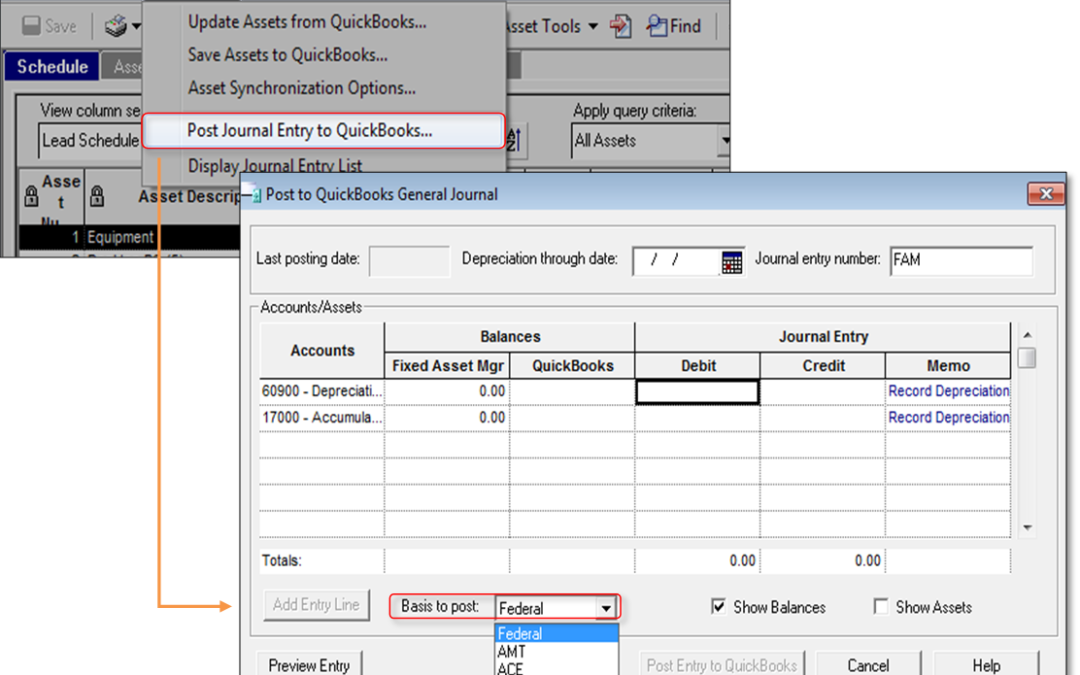The width and height of the screenshot is (1080, 675).
Task: Select the 60900 - Depreciation account row
Action: [322, 391]
